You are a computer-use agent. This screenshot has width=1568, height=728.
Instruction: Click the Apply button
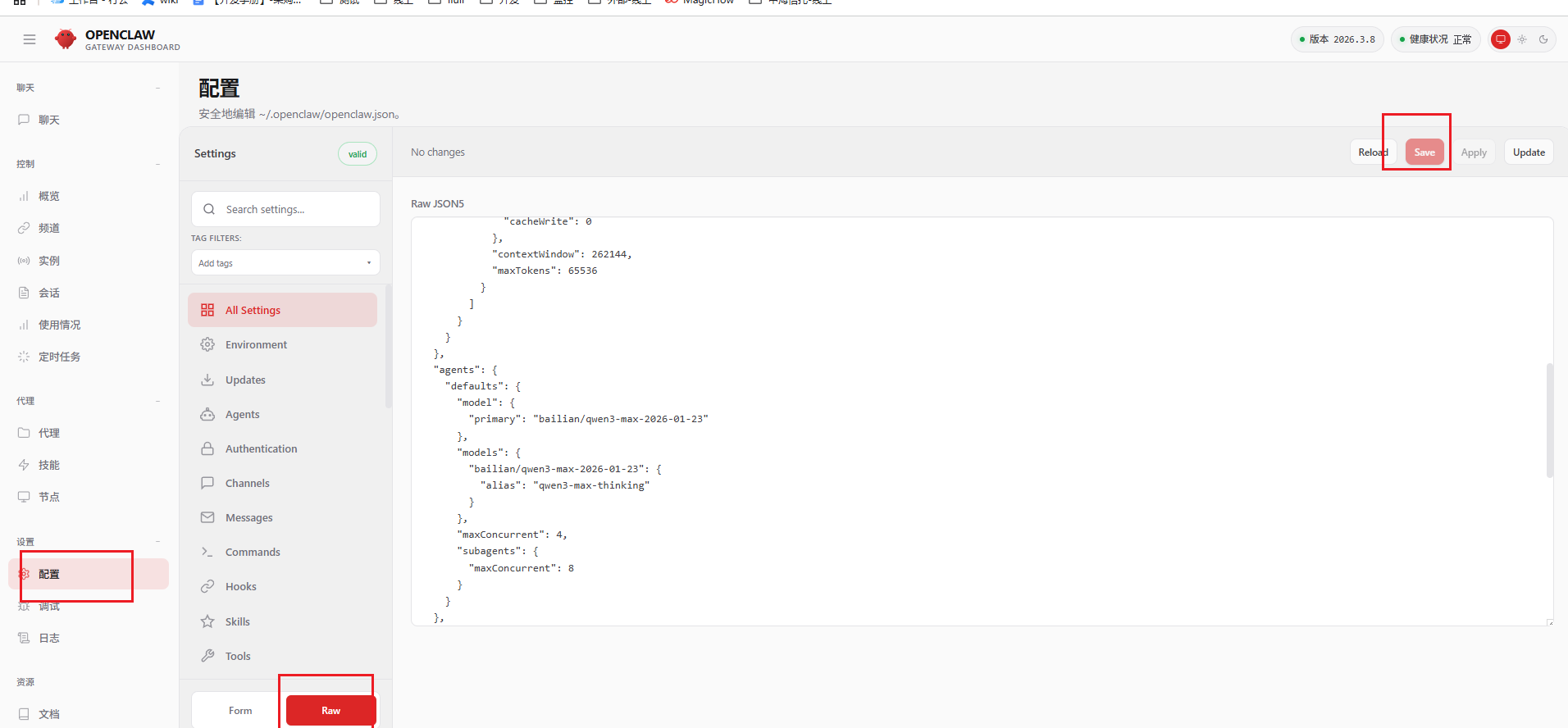[1474, 152]
